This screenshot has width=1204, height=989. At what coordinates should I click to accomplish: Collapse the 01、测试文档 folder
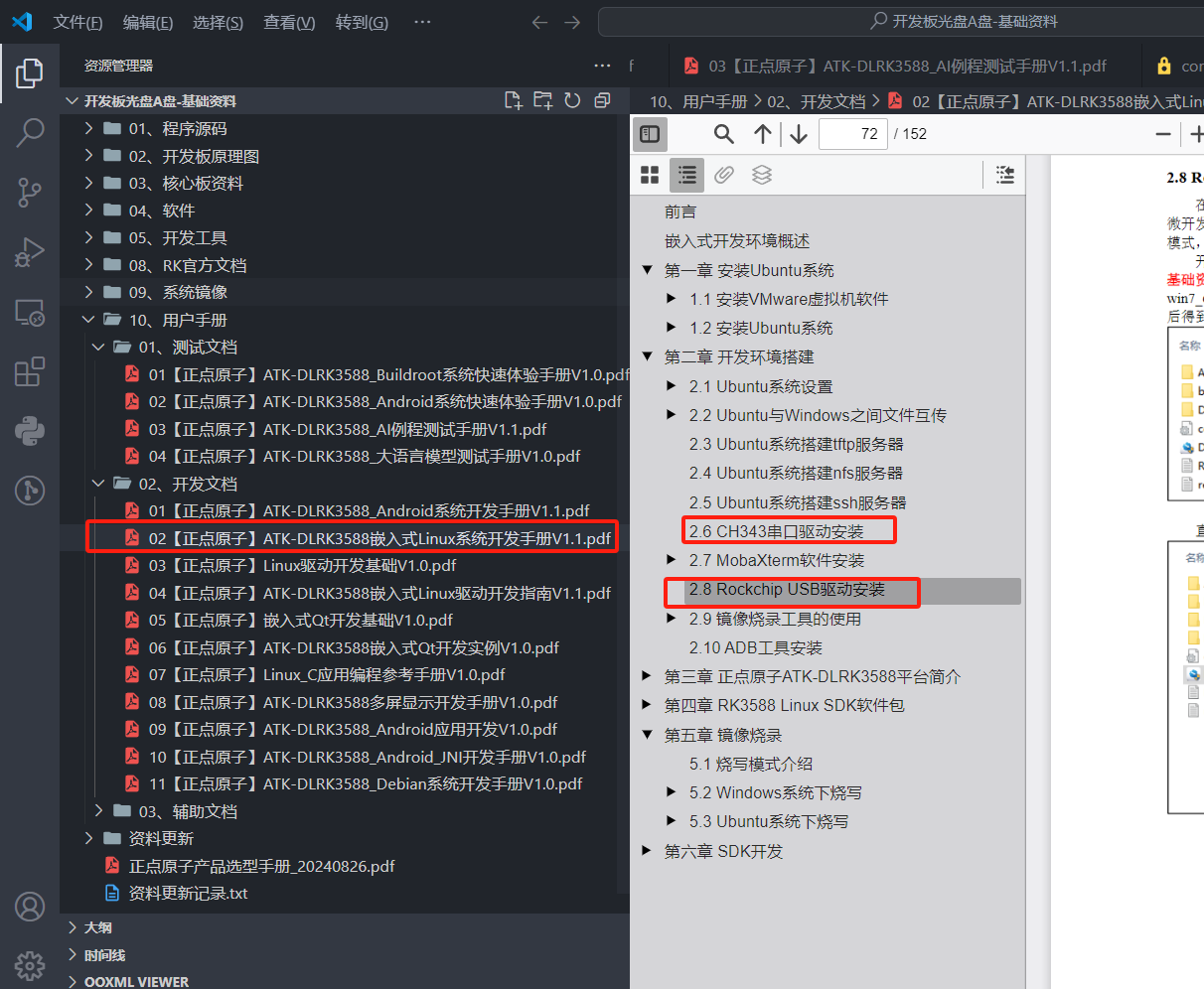[x=98, y=347]
